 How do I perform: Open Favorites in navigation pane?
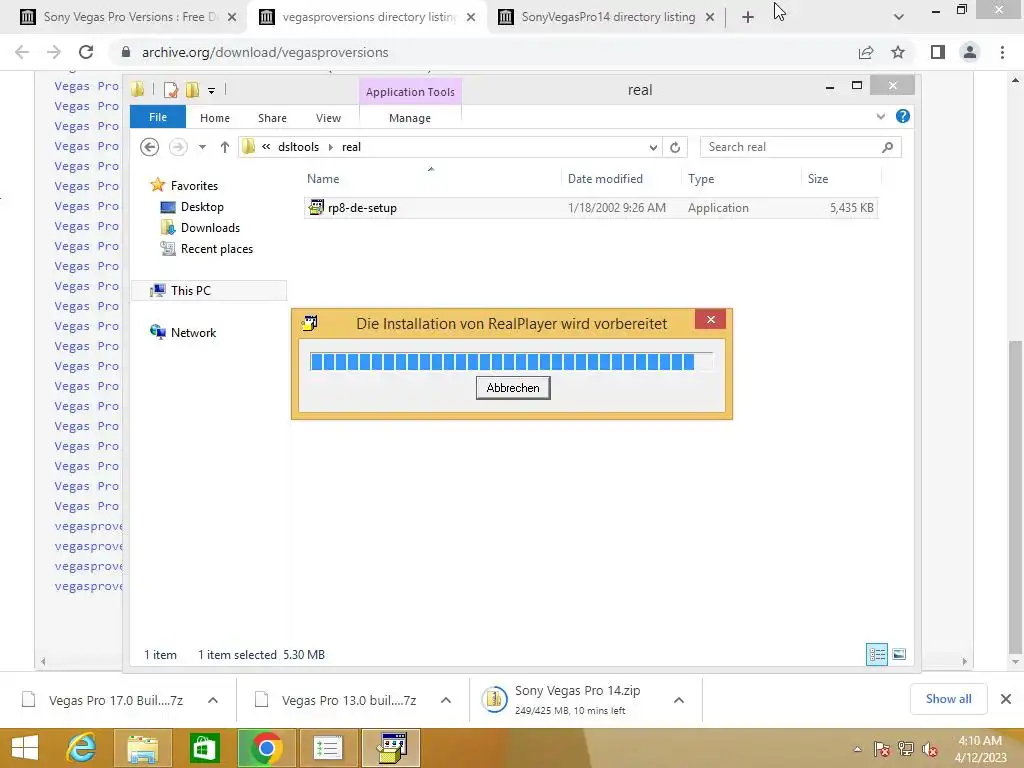point(194,186)
